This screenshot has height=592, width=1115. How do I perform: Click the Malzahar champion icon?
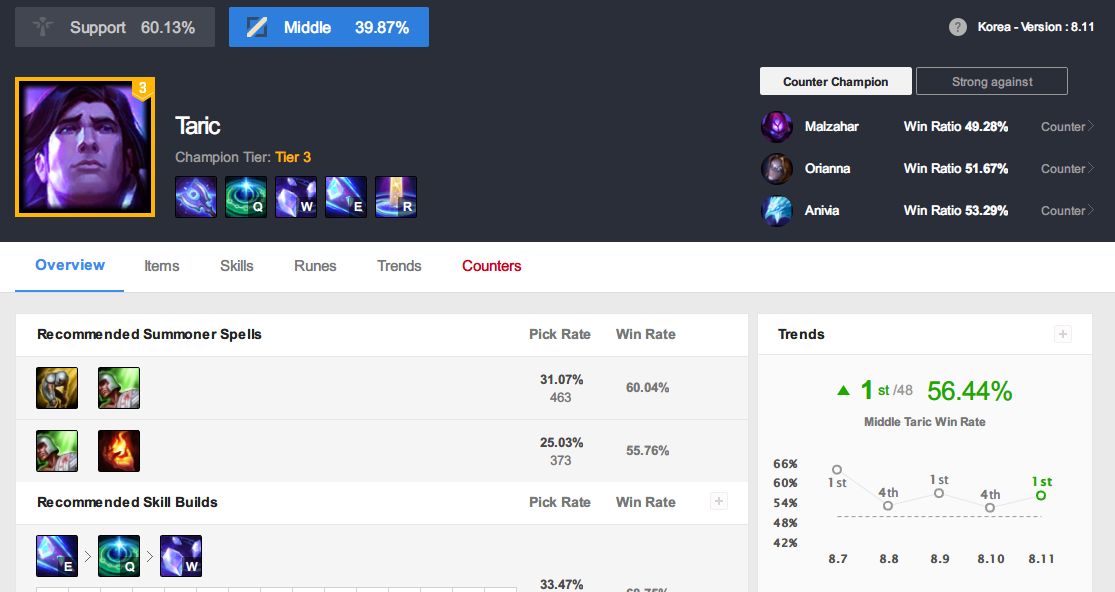click(777, 127)
